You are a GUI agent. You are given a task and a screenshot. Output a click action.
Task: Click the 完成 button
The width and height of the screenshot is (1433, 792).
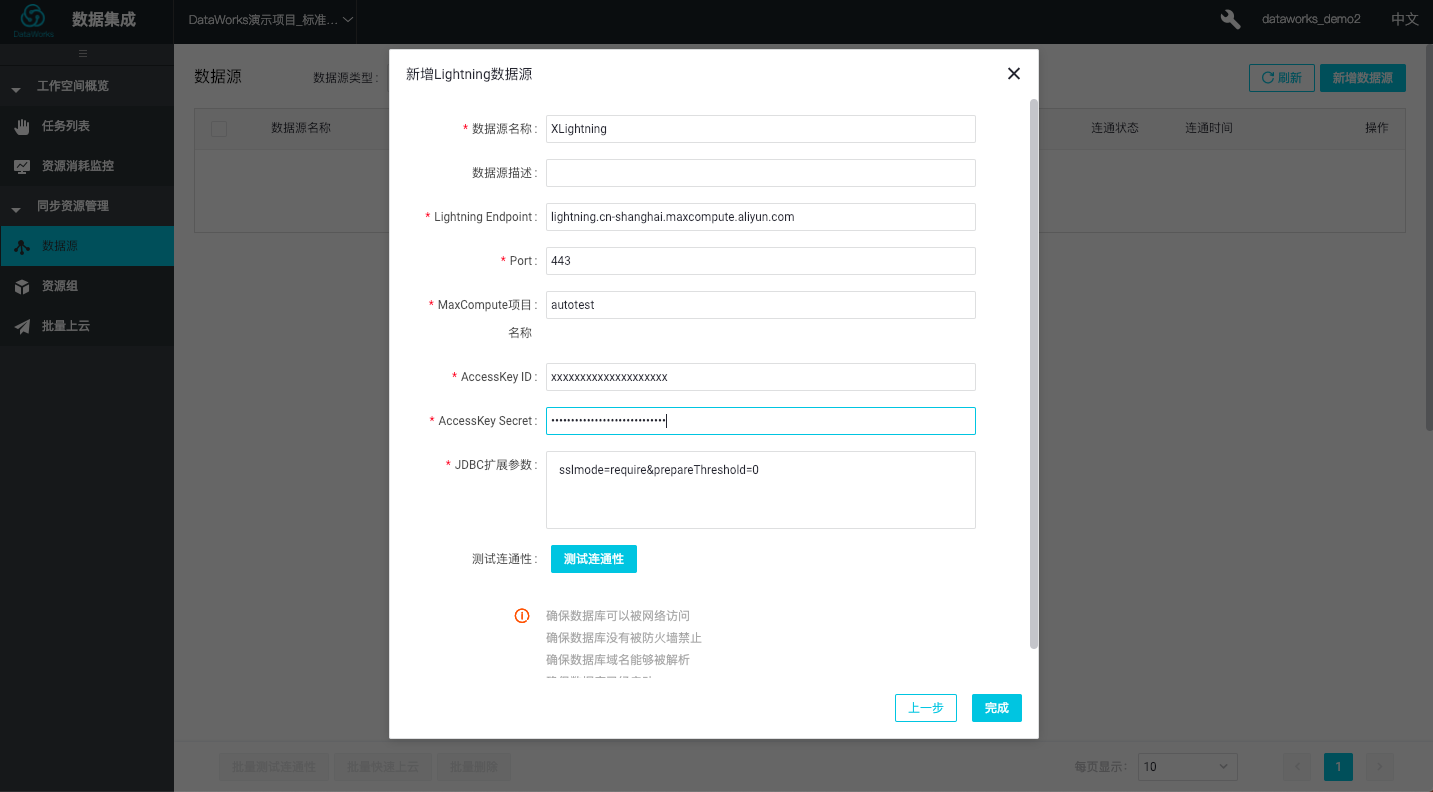997,708
